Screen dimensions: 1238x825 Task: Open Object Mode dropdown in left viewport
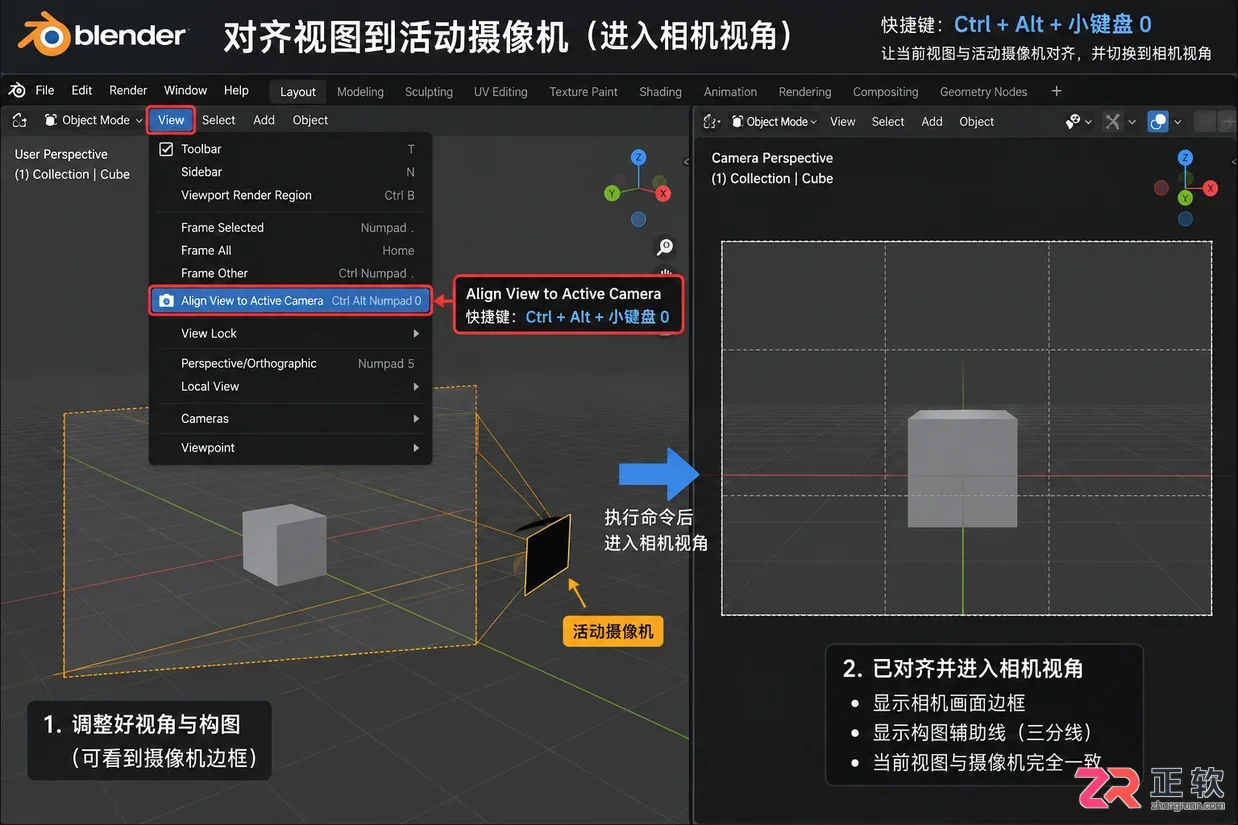[x=93, y=120]
